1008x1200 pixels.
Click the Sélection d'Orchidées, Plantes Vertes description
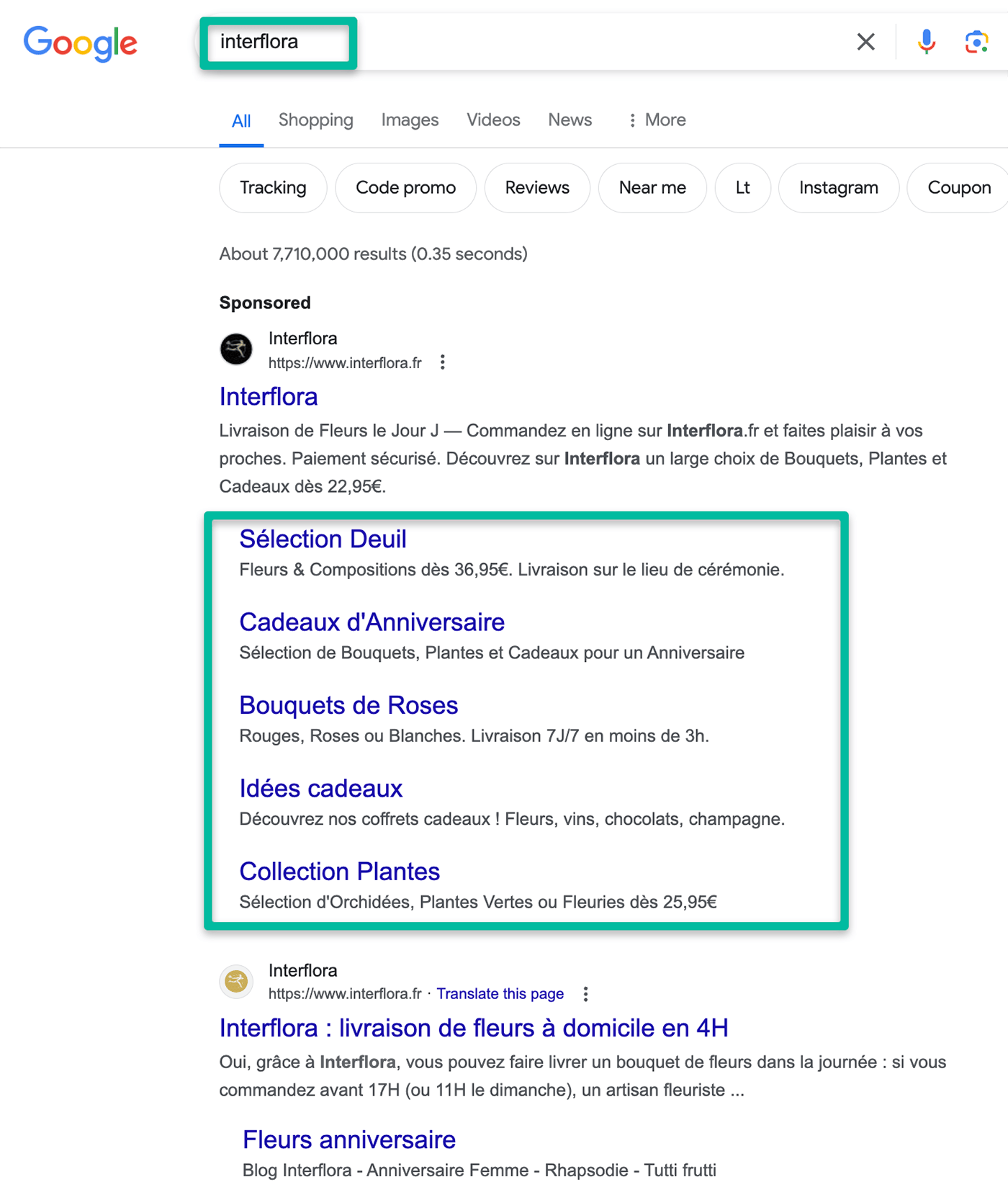tap(478, 903)
